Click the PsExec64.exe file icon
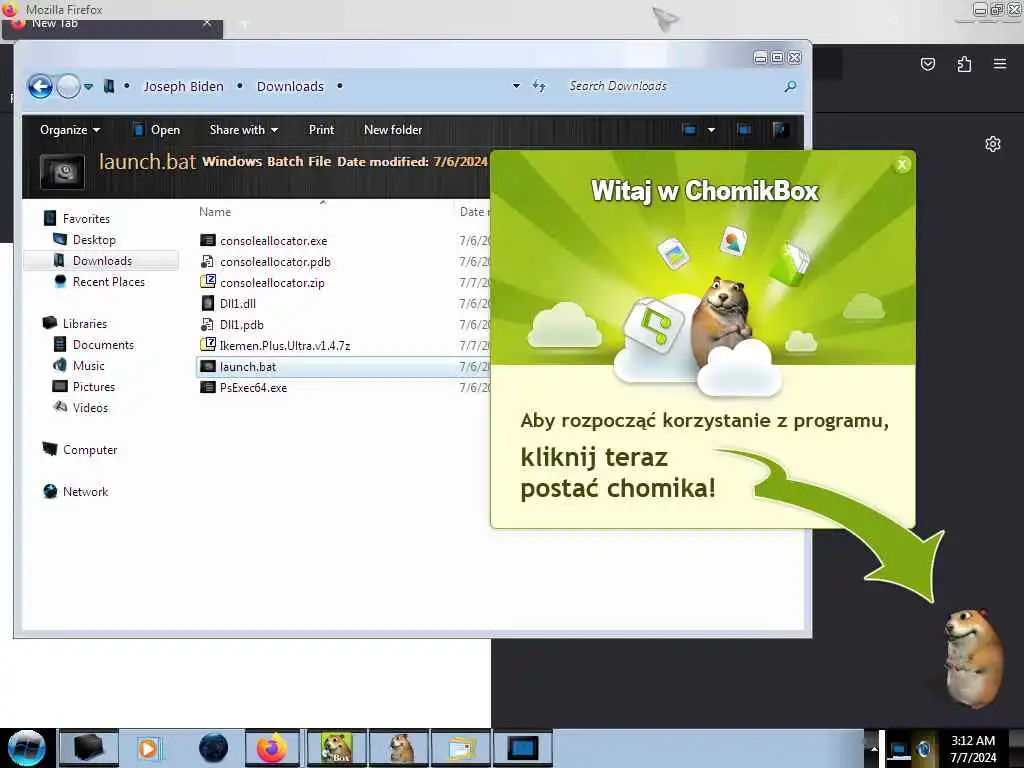 pyautogui.click(x=208, y=387)
